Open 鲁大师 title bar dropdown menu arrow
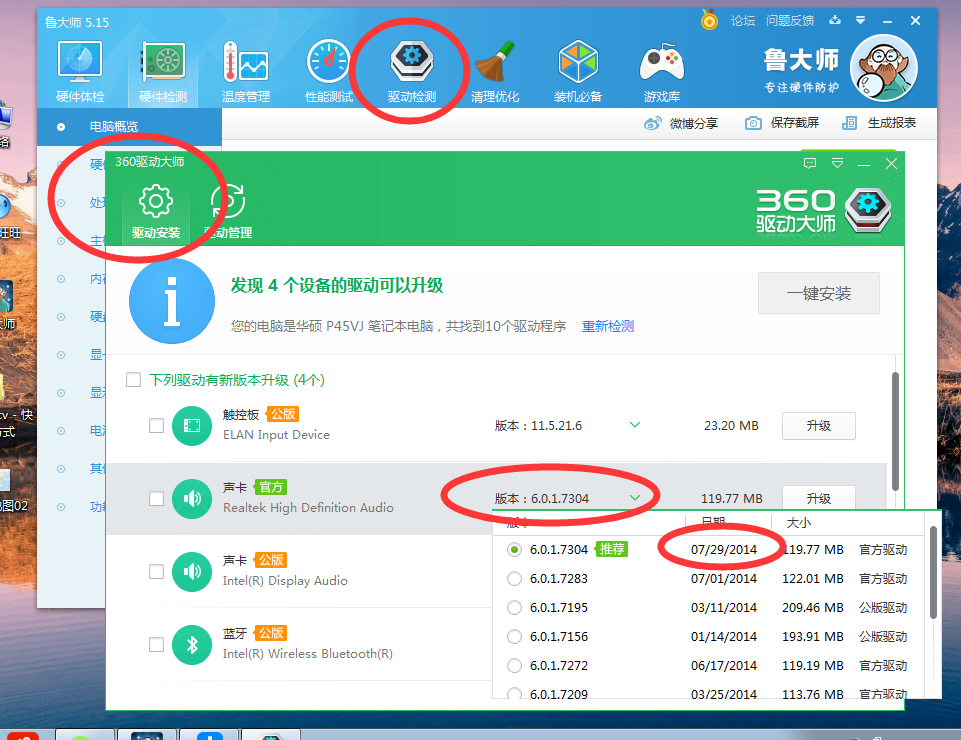The height and width of the screenshot is (740, 961). coord(860,20)
